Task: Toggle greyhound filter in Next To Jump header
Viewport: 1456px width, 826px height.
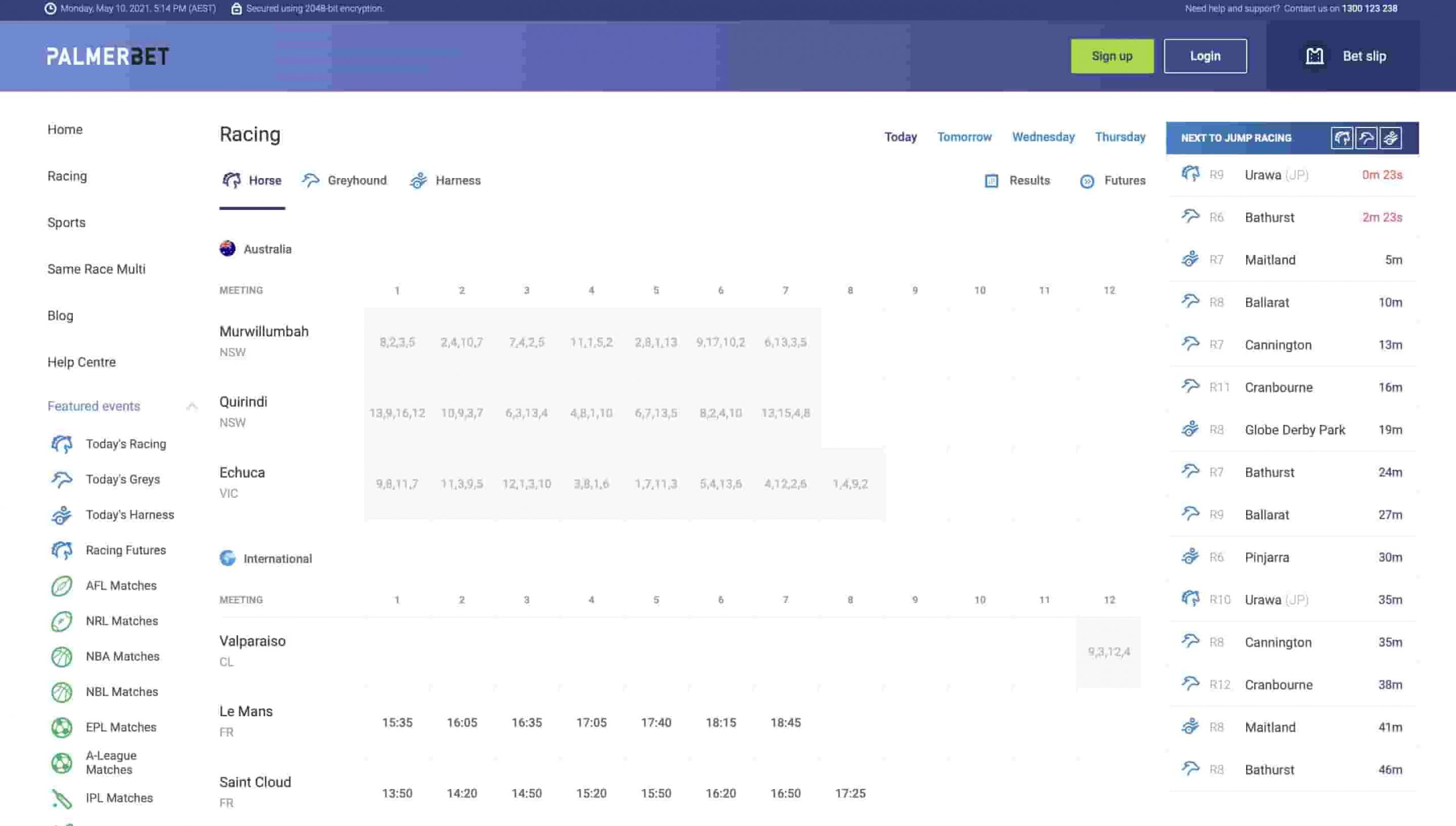Action: (x=1366, y=138)
